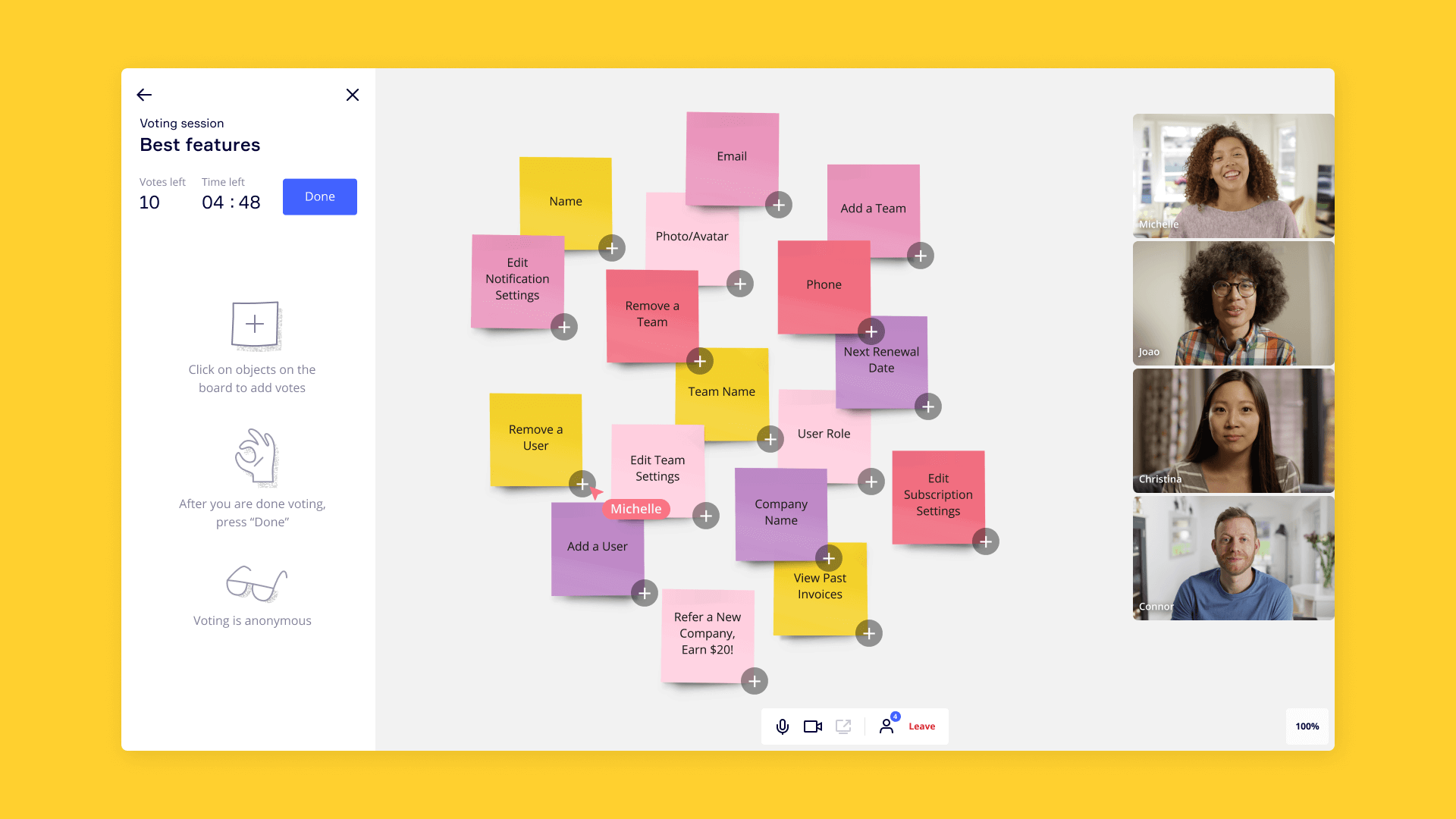The image size is (1456, 819).
Task: Press the Done button to finish voting
Action: tap(319, 196)
